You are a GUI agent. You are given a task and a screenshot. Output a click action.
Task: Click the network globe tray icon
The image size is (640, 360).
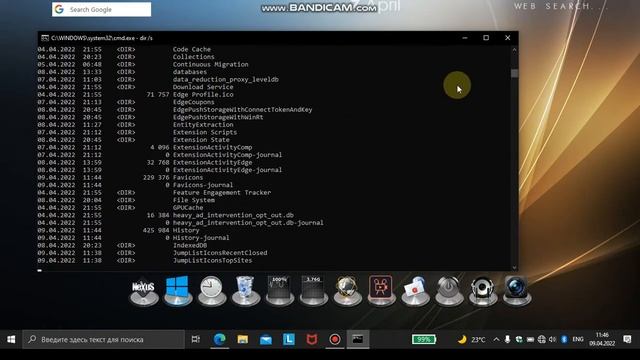coord(542,339)
